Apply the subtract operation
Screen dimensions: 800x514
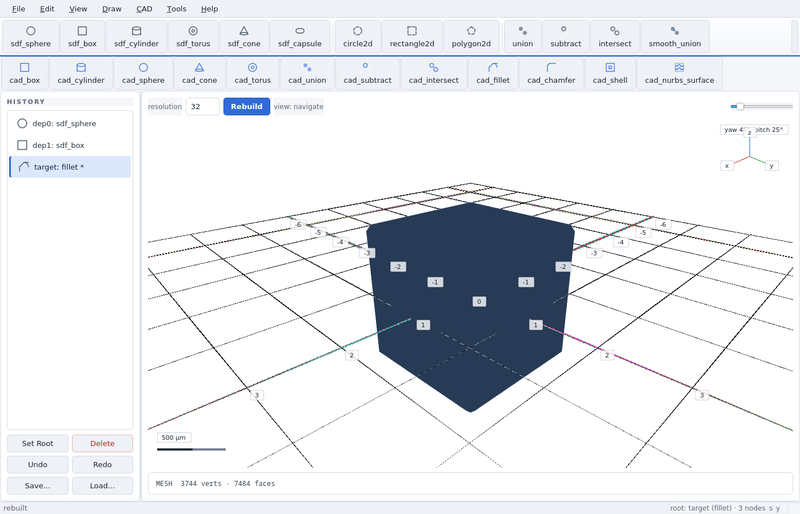[x=565, y=37]
